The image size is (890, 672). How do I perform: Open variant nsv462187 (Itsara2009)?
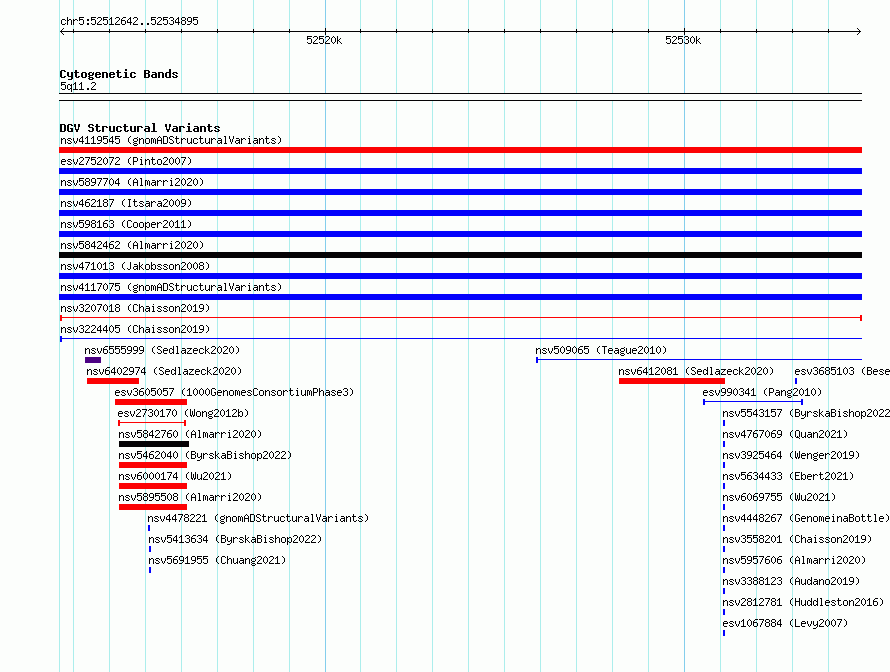click(x=126, y=203)
